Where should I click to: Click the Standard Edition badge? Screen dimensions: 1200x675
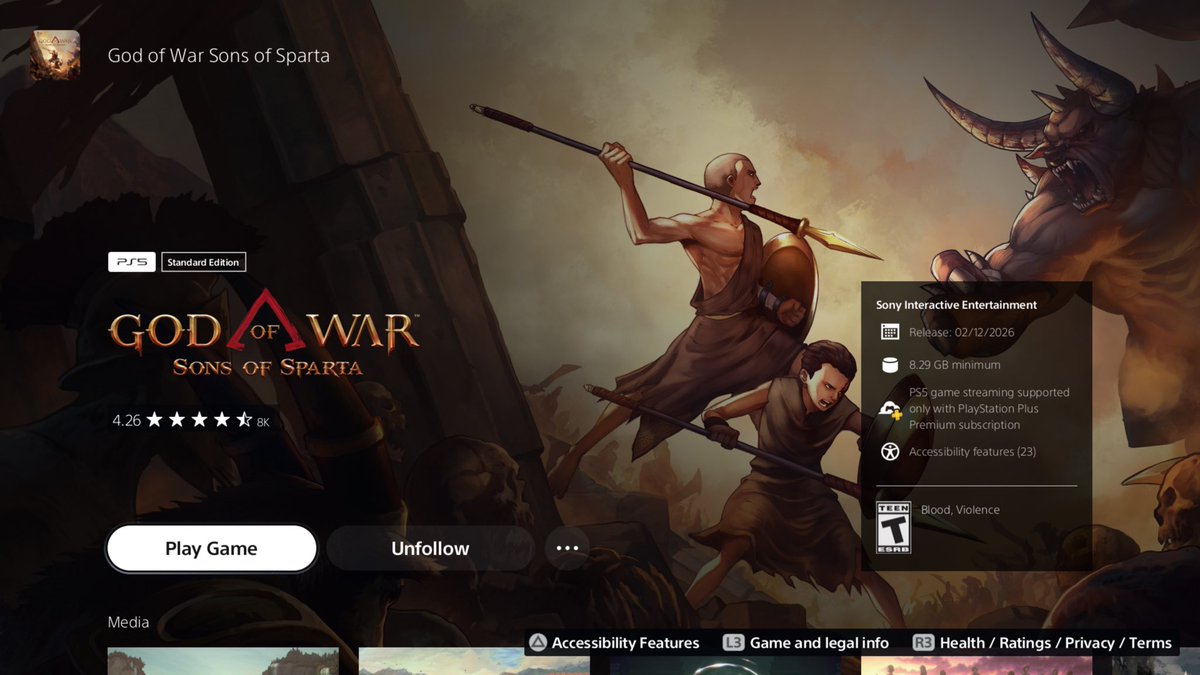pyautogui.click(x=203, y=262)
